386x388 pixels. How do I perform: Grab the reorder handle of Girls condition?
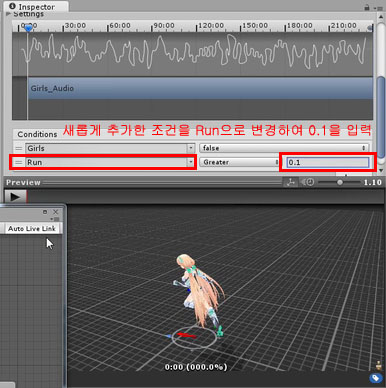[x=19, y=148]
